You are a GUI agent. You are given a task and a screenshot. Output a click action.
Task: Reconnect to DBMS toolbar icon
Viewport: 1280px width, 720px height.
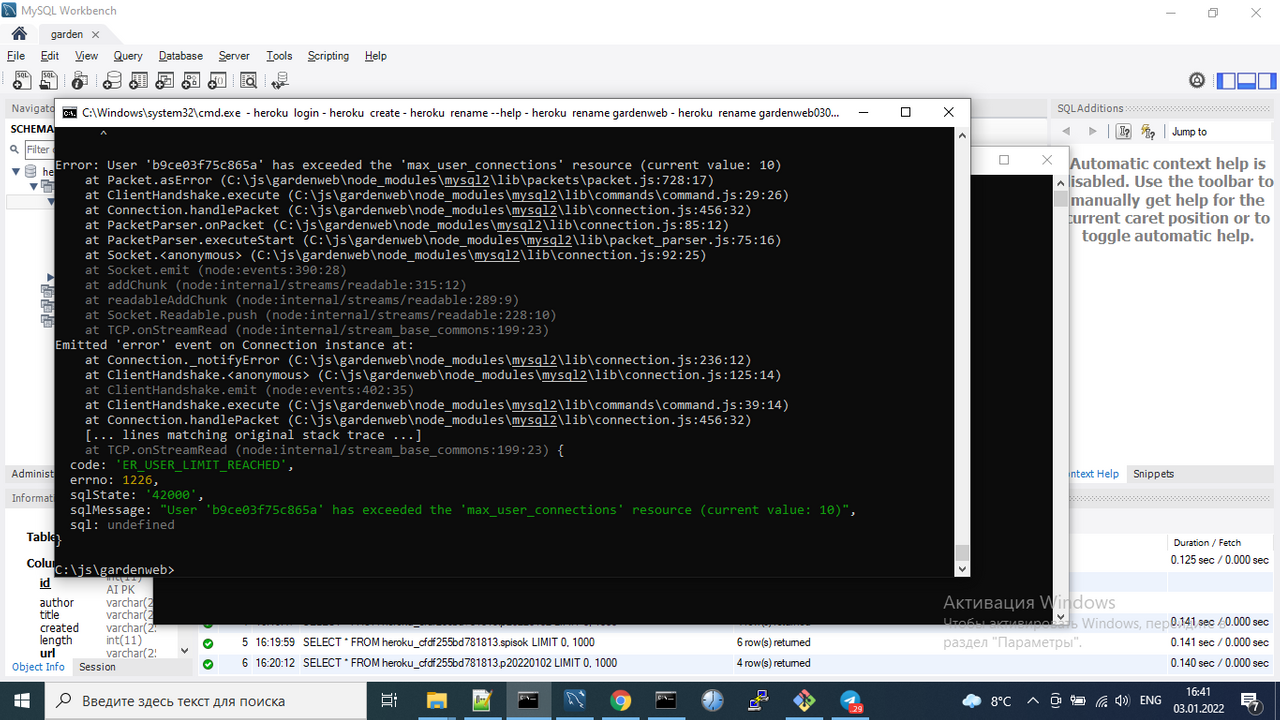pos(280,81)
